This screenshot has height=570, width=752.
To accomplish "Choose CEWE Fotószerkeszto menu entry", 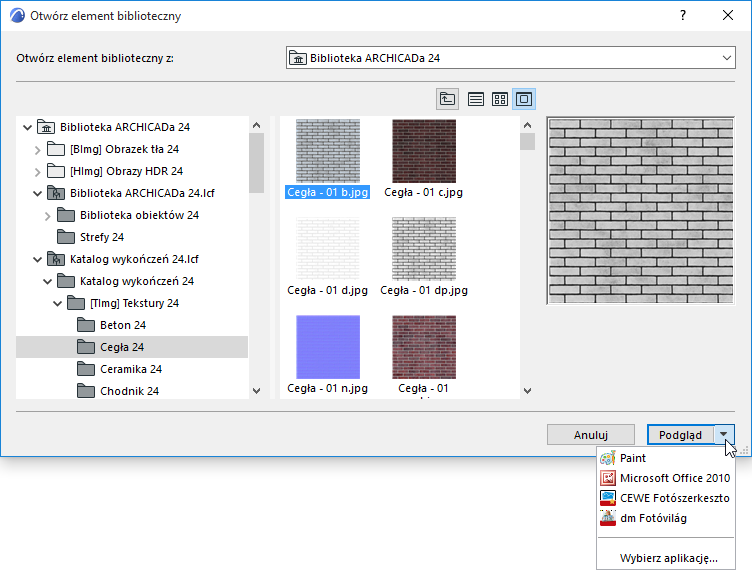I will click(666, 499).
